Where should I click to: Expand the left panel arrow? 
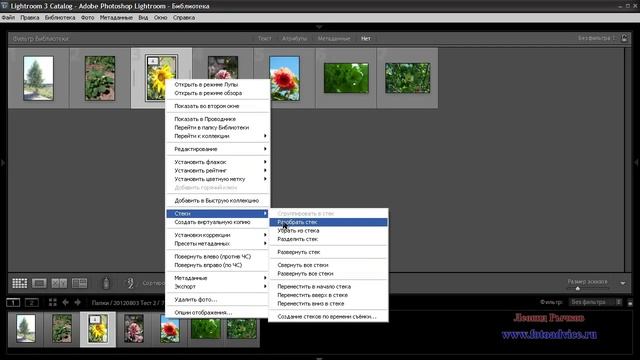(3, 163)
